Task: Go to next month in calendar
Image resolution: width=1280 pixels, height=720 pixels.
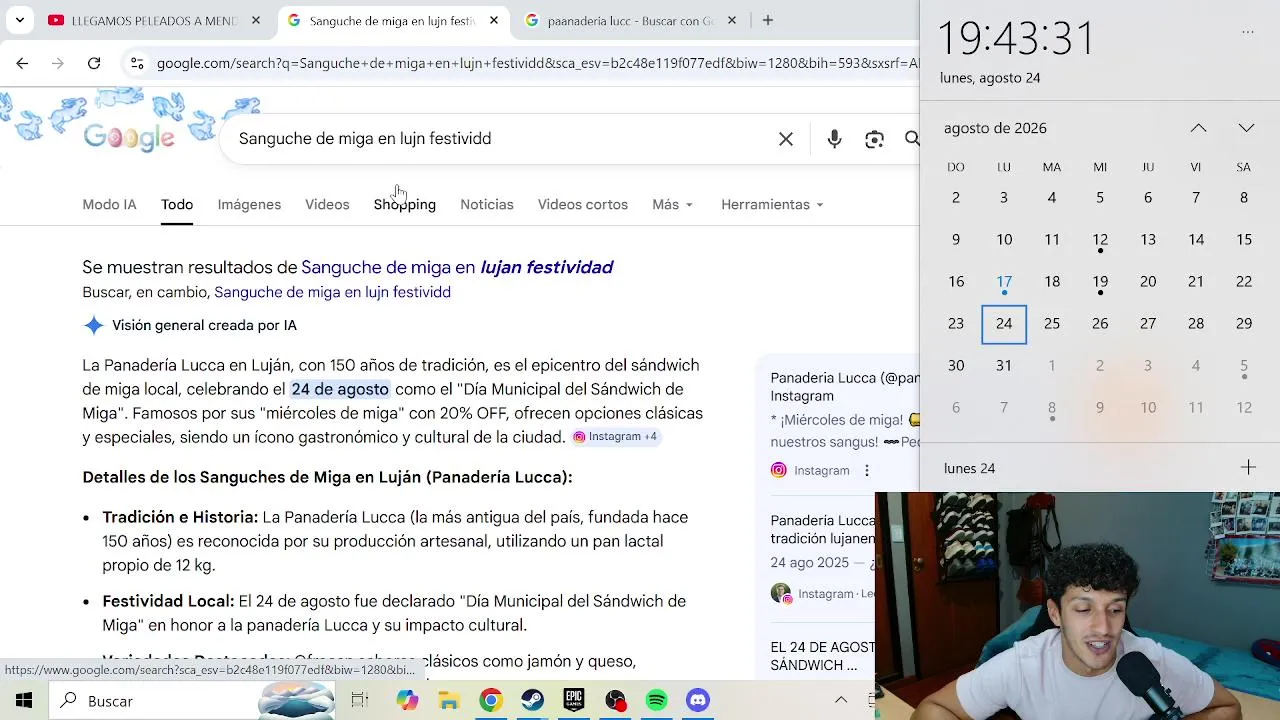Action: (1246, 128)
